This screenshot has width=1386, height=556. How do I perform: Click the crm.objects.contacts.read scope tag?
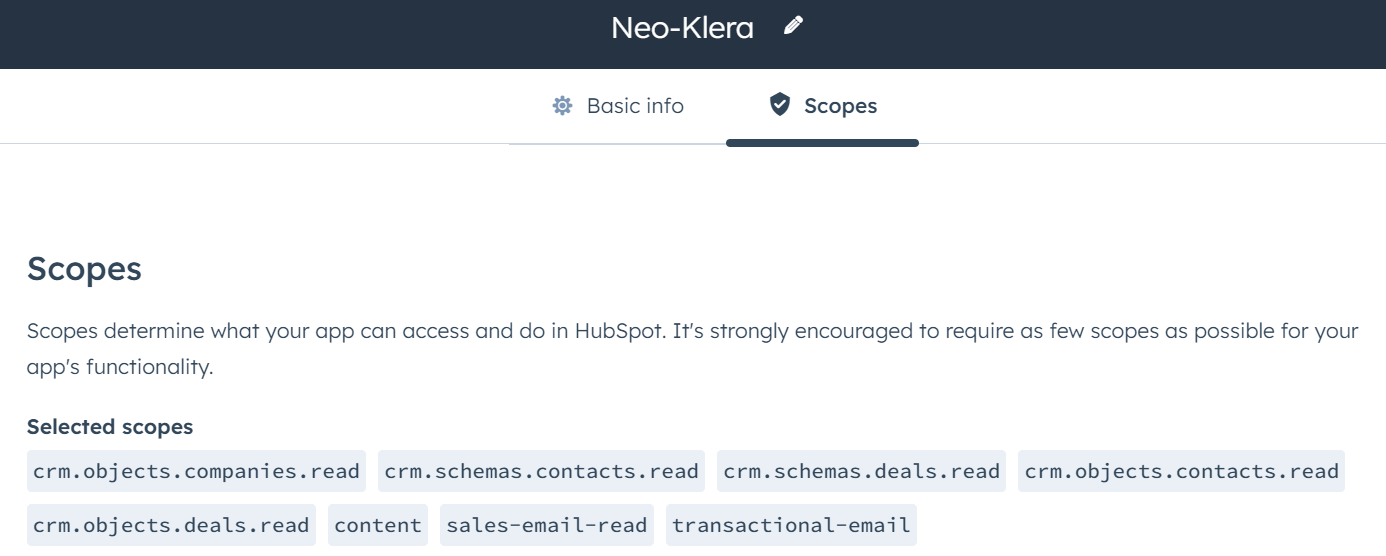(1181, 471)
